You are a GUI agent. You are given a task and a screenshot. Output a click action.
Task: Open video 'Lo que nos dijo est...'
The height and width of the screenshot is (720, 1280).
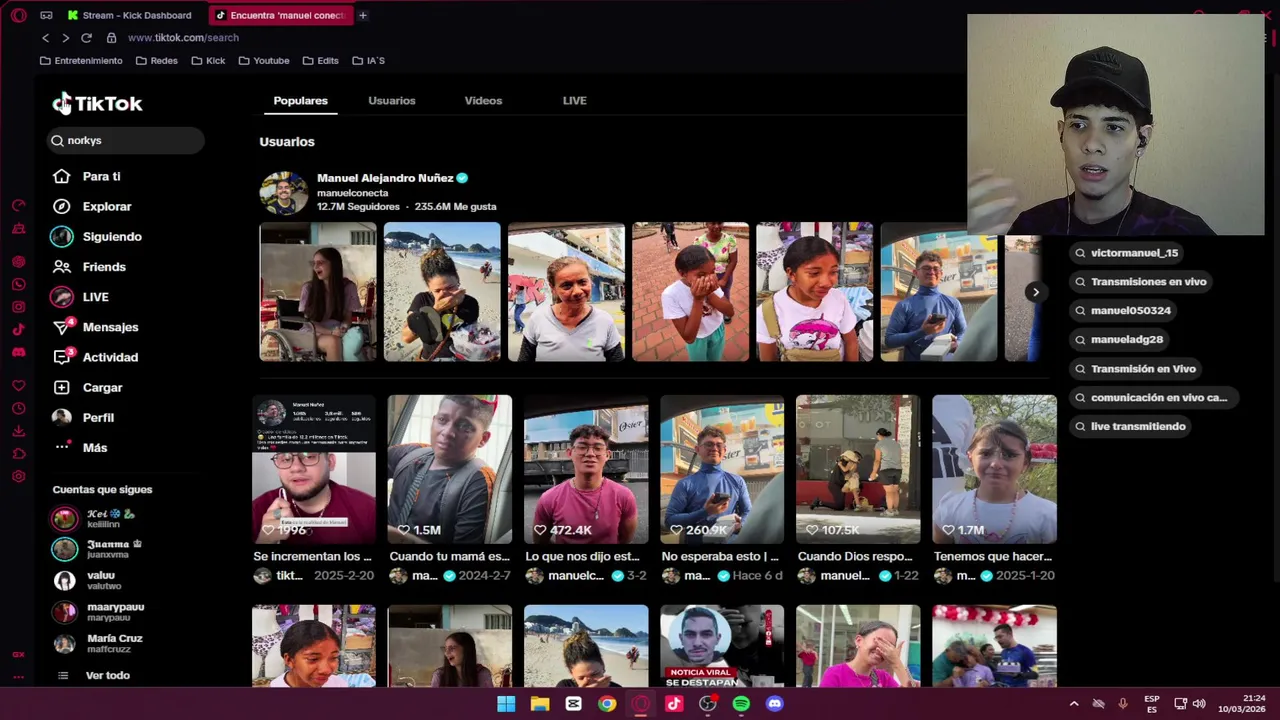pos(585,469)
